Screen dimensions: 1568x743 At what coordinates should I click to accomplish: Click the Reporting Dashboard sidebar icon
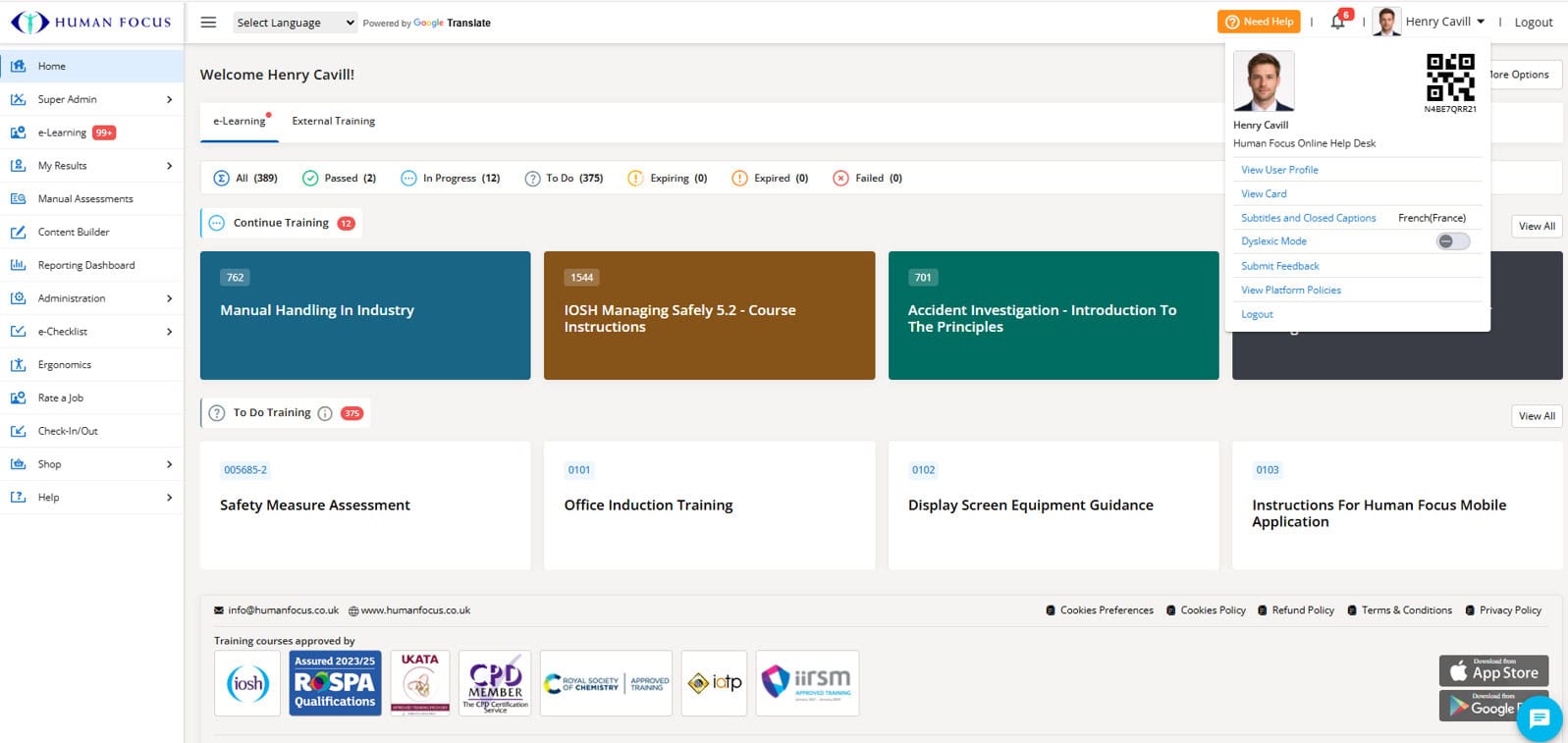[x=18, y=265]
